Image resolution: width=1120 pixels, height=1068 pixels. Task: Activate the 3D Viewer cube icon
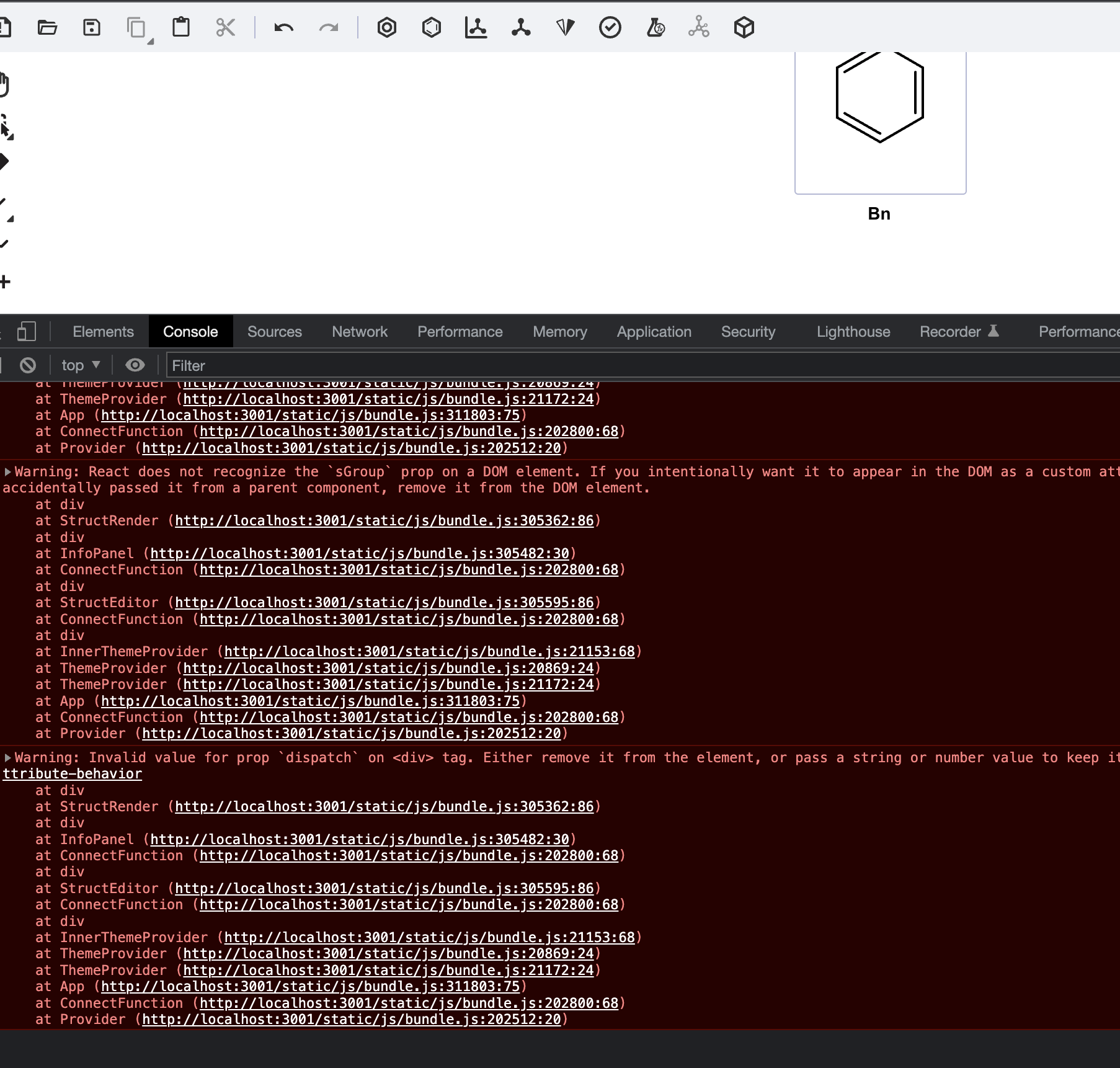pos(744,27)
